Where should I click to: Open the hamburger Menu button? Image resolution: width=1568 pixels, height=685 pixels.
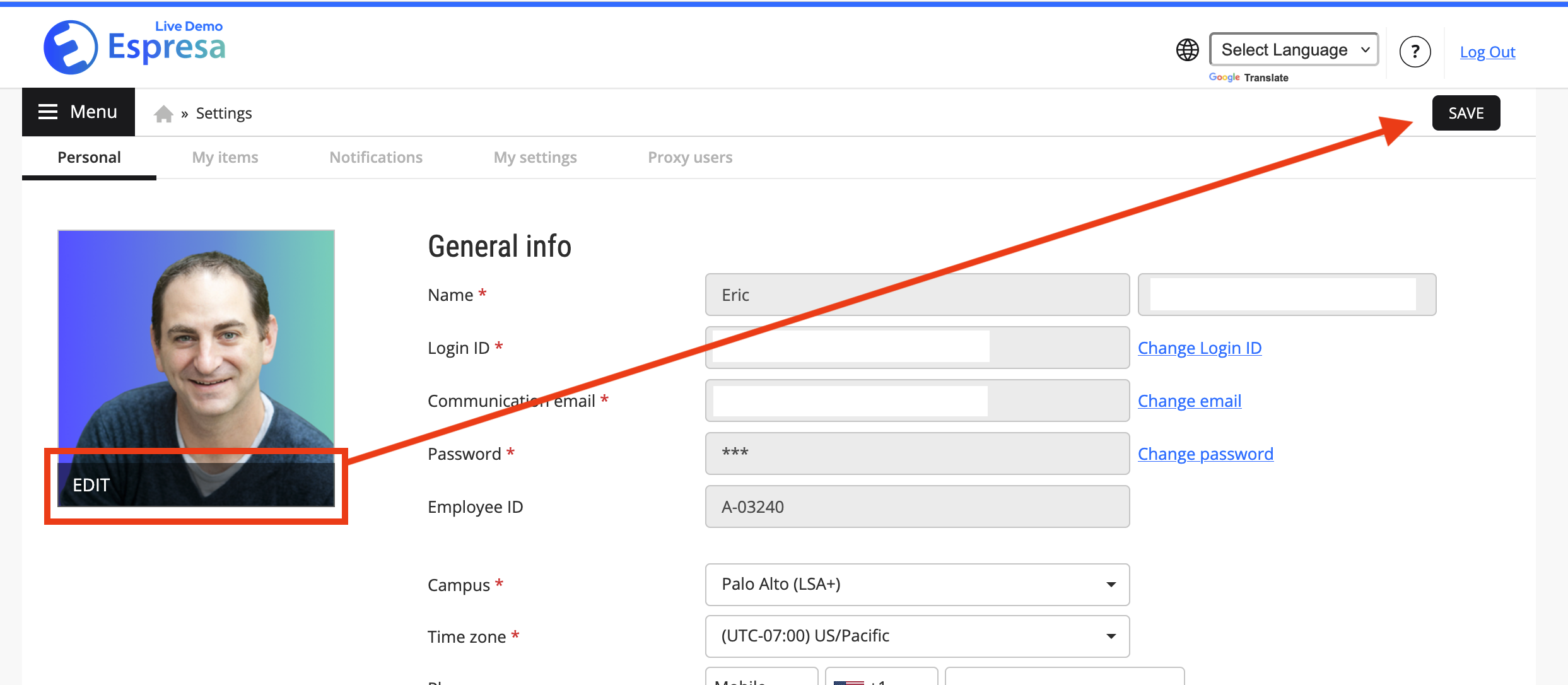(x=78, y=112)
